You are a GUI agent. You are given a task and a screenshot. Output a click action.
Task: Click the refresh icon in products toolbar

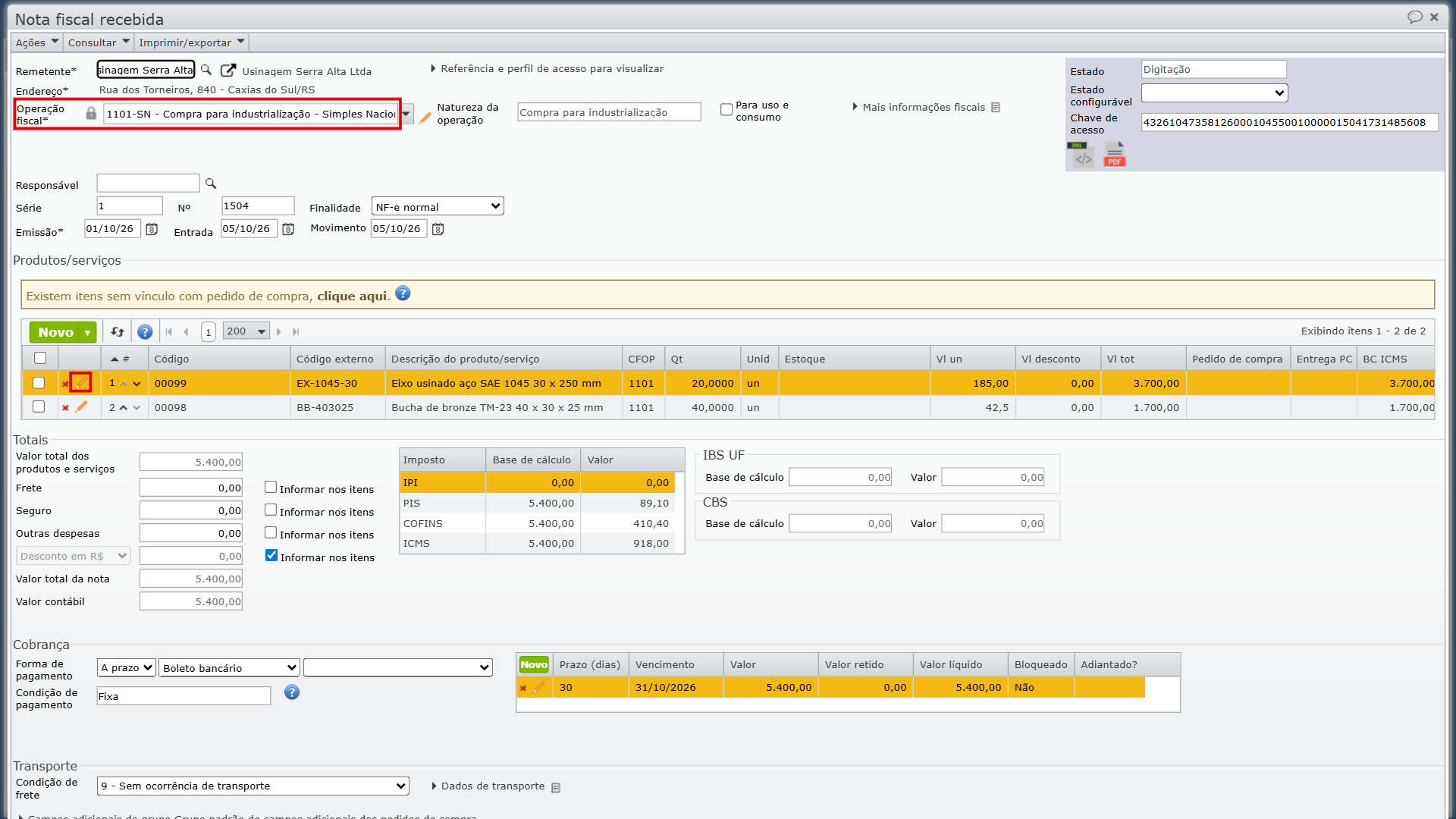(118, 331)
